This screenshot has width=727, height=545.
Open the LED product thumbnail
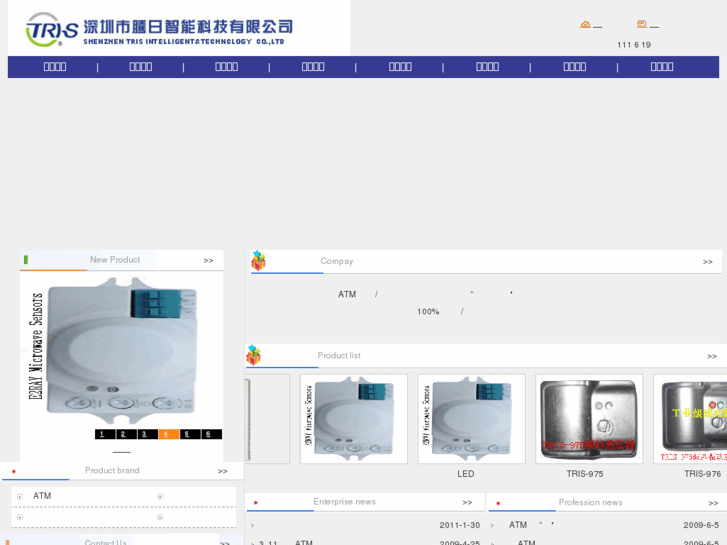pos(472,419)
